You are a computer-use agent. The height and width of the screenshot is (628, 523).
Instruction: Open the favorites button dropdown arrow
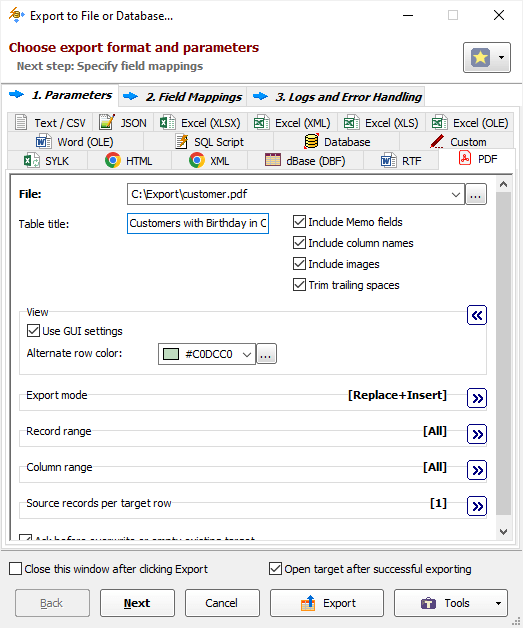[x=501, y=57]
